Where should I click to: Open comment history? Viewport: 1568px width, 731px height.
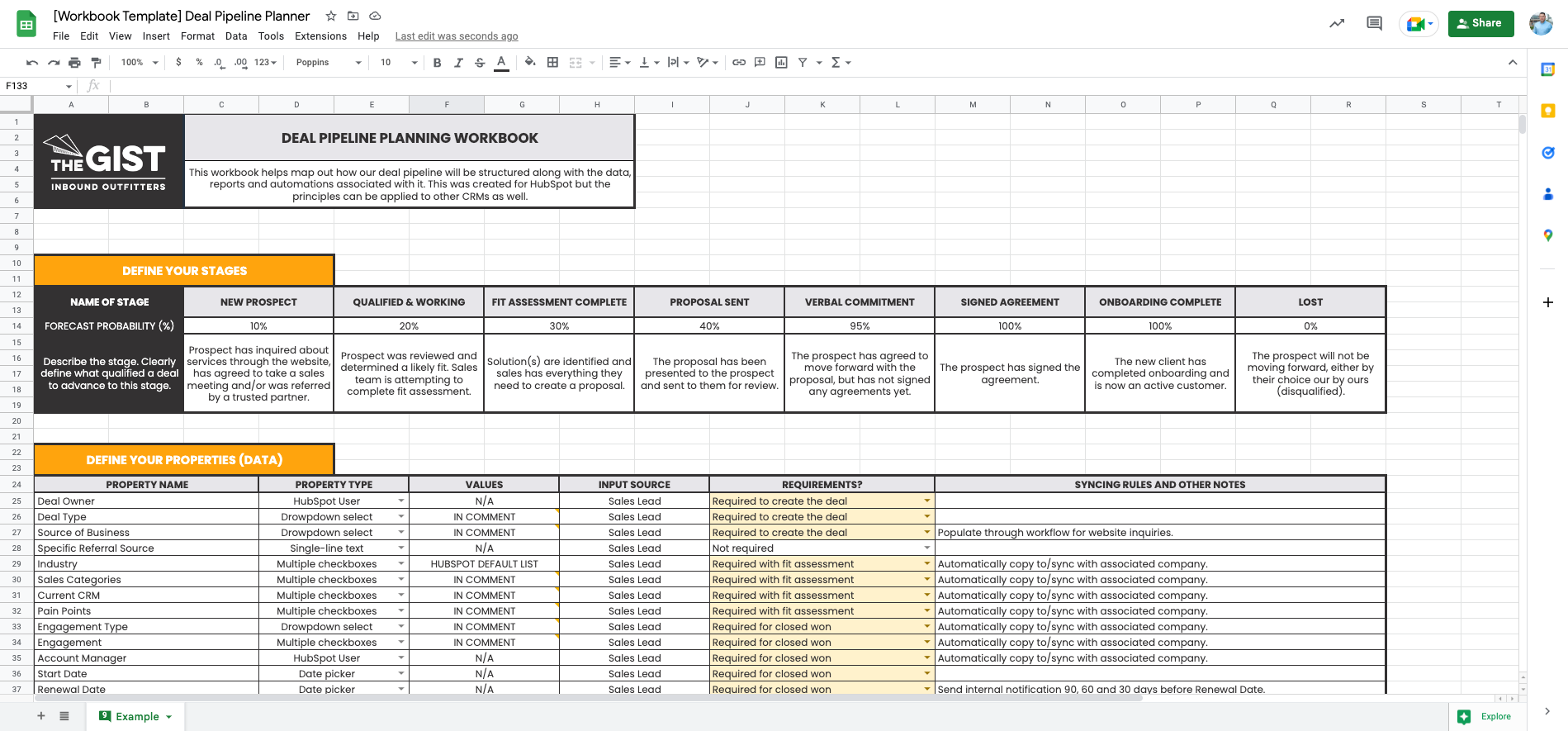tap(1375, 24)
